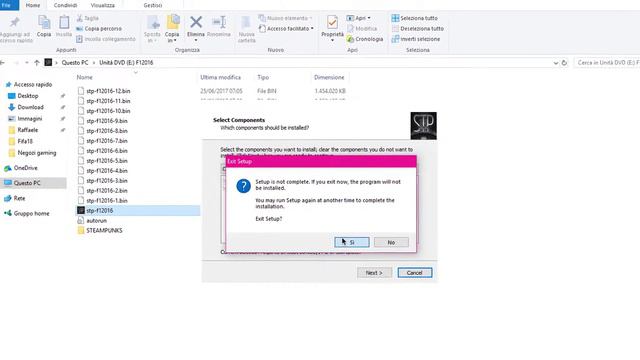The image size is (640, 360).
Task: Click Questo PC in the address breadcrumb
Action: pos(75,63)
